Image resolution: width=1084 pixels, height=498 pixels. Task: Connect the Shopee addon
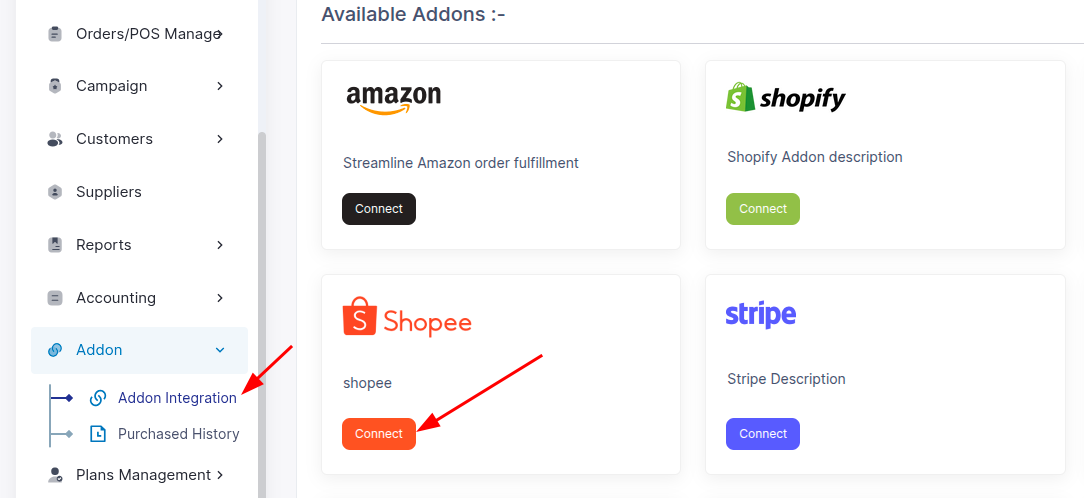pos(379,434)
